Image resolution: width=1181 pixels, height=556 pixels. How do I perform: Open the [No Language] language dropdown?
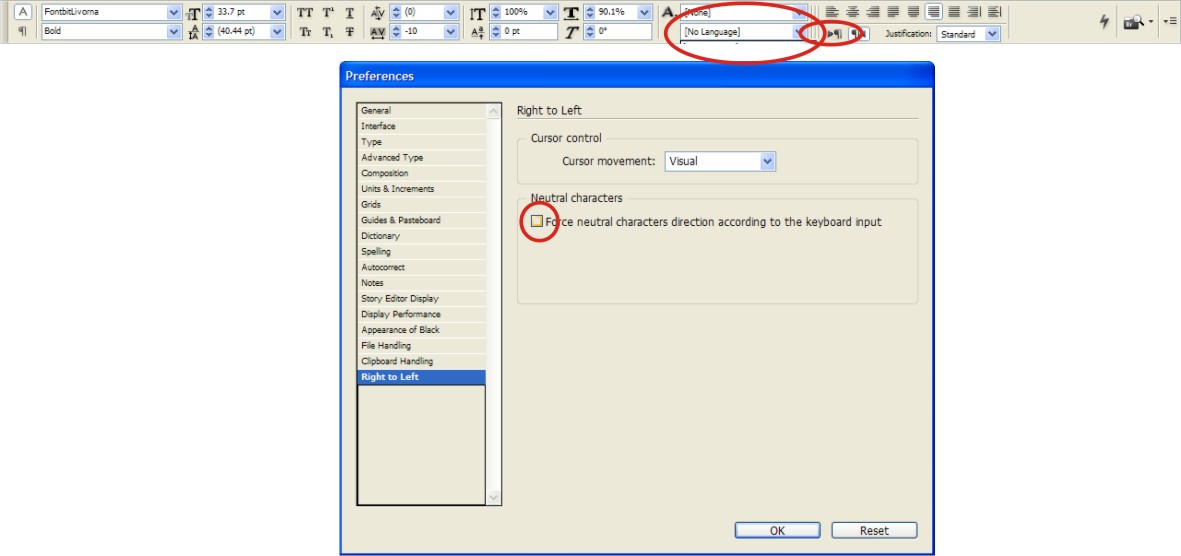[801, 32]
